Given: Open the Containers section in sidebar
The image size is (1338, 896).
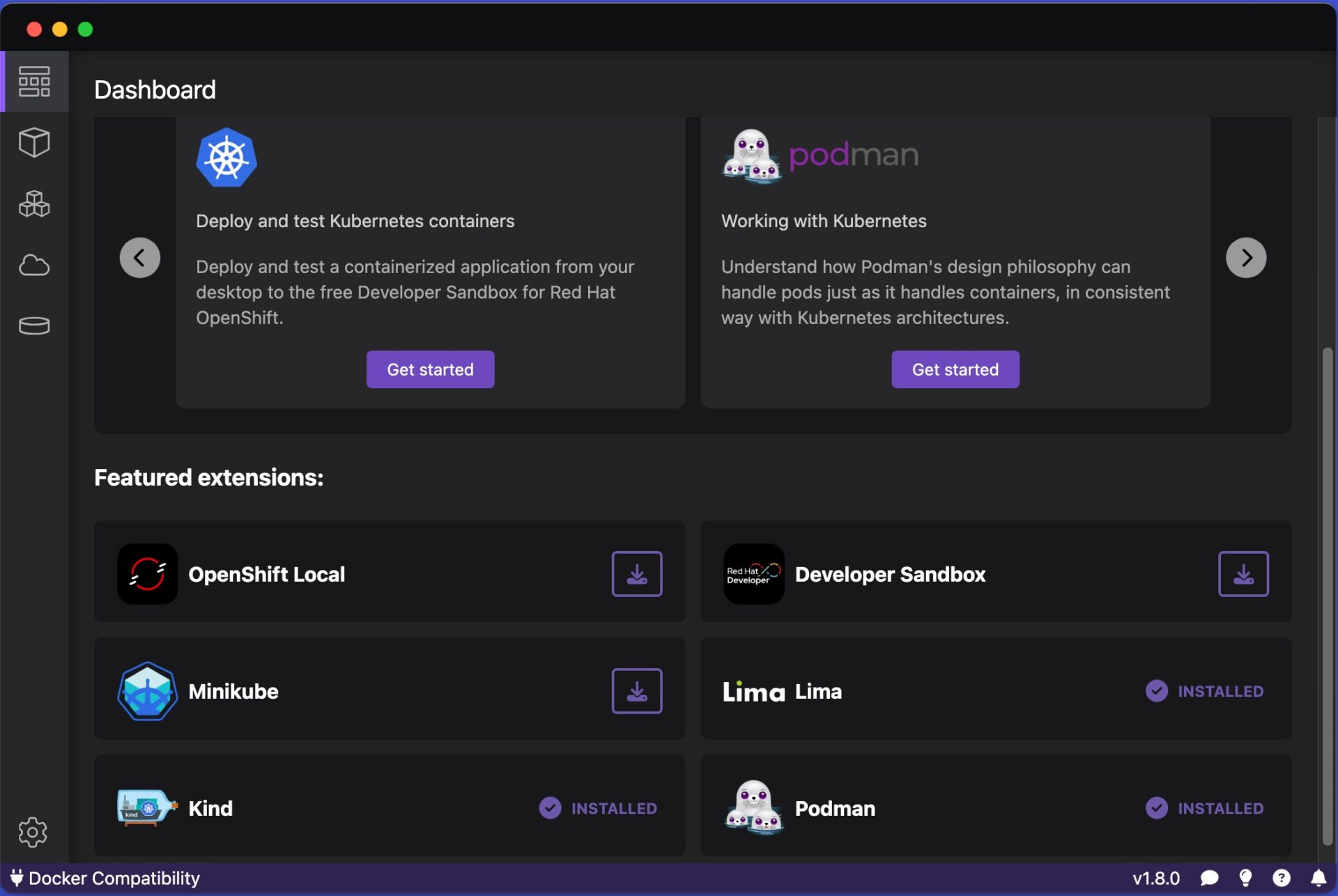Looking at the screenshot, I should pyautogui.click(x=33, y=142).
